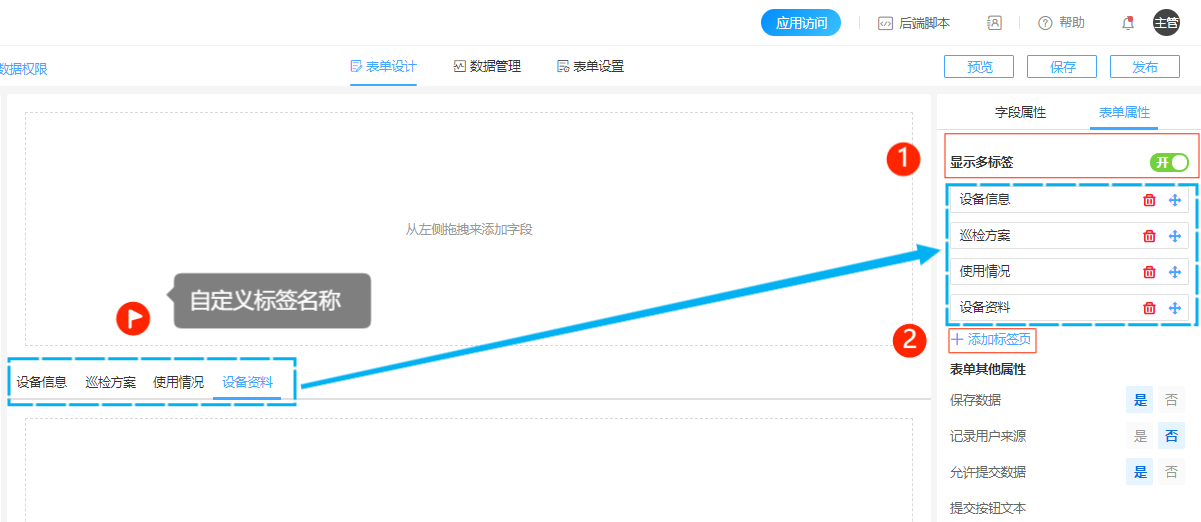
Task: Open the 表单设置 tab
Action: [x=590, y=67]
